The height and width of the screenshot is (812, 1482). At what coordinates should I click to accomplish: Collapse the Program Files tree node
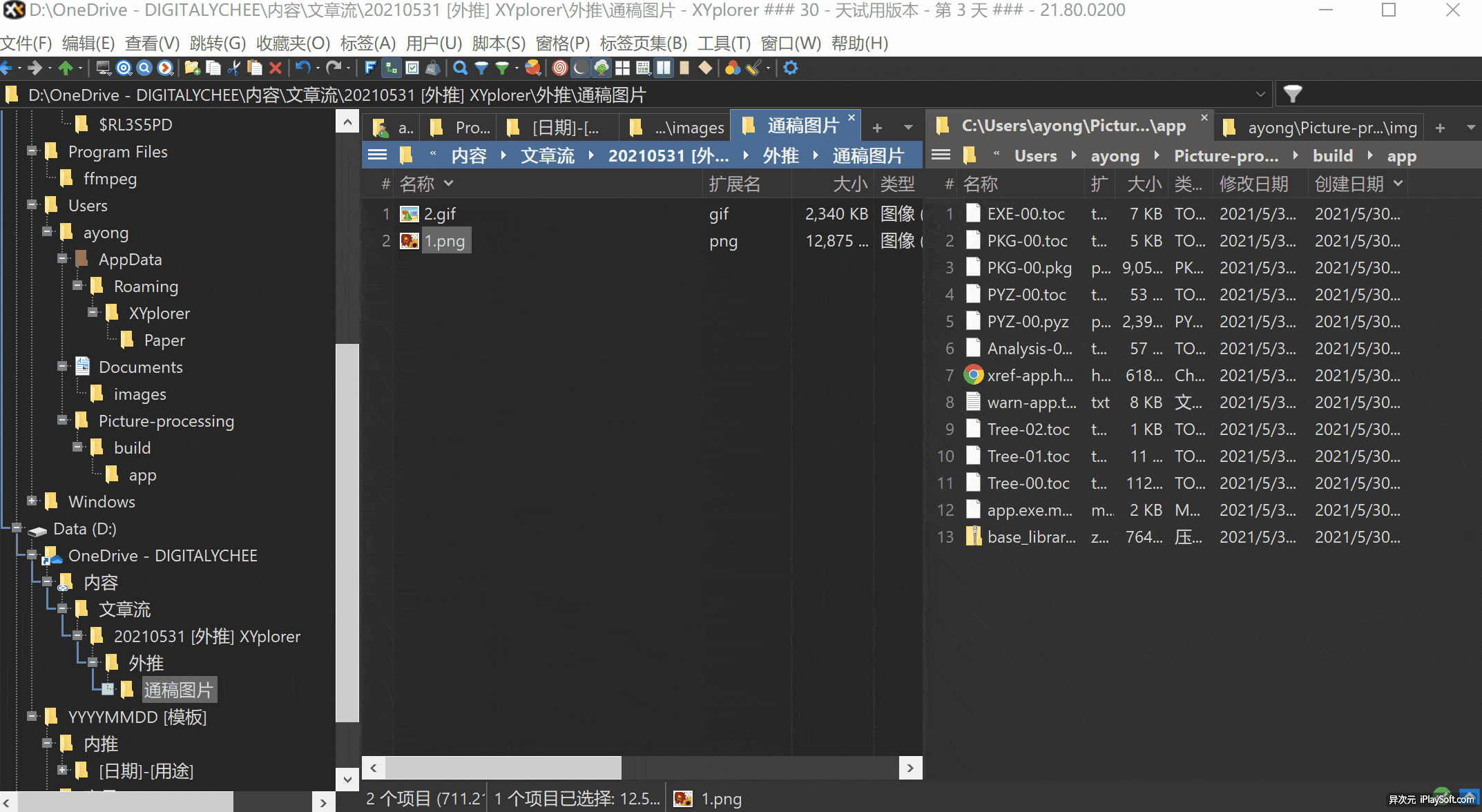click(32, 151)
